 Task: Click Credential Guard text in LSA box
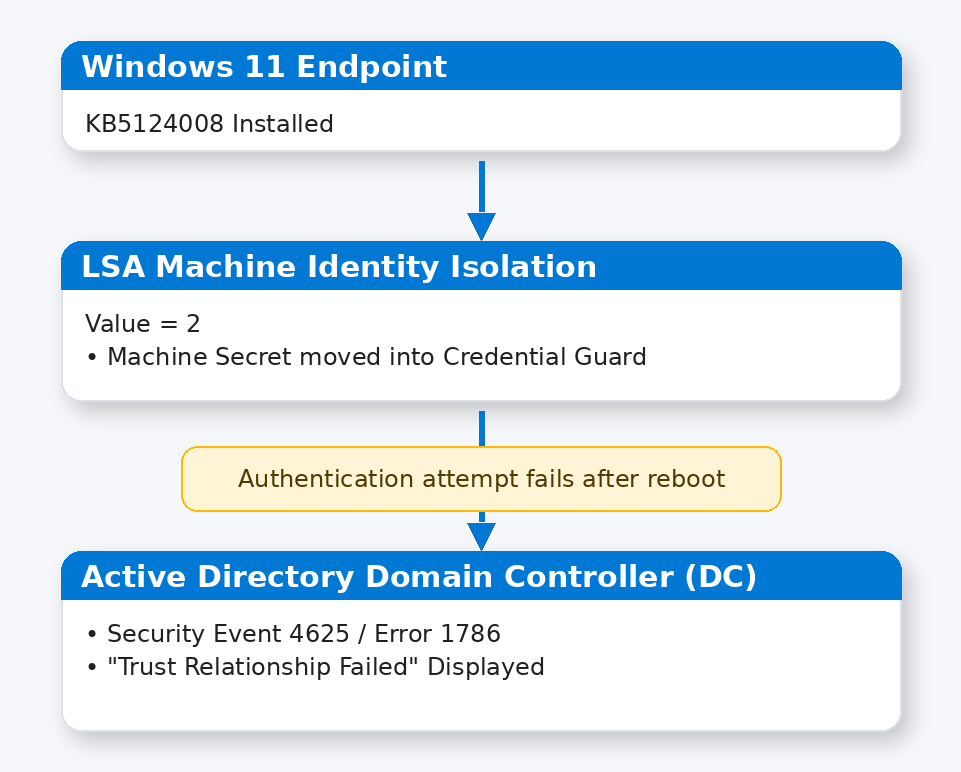pos(544,357)
